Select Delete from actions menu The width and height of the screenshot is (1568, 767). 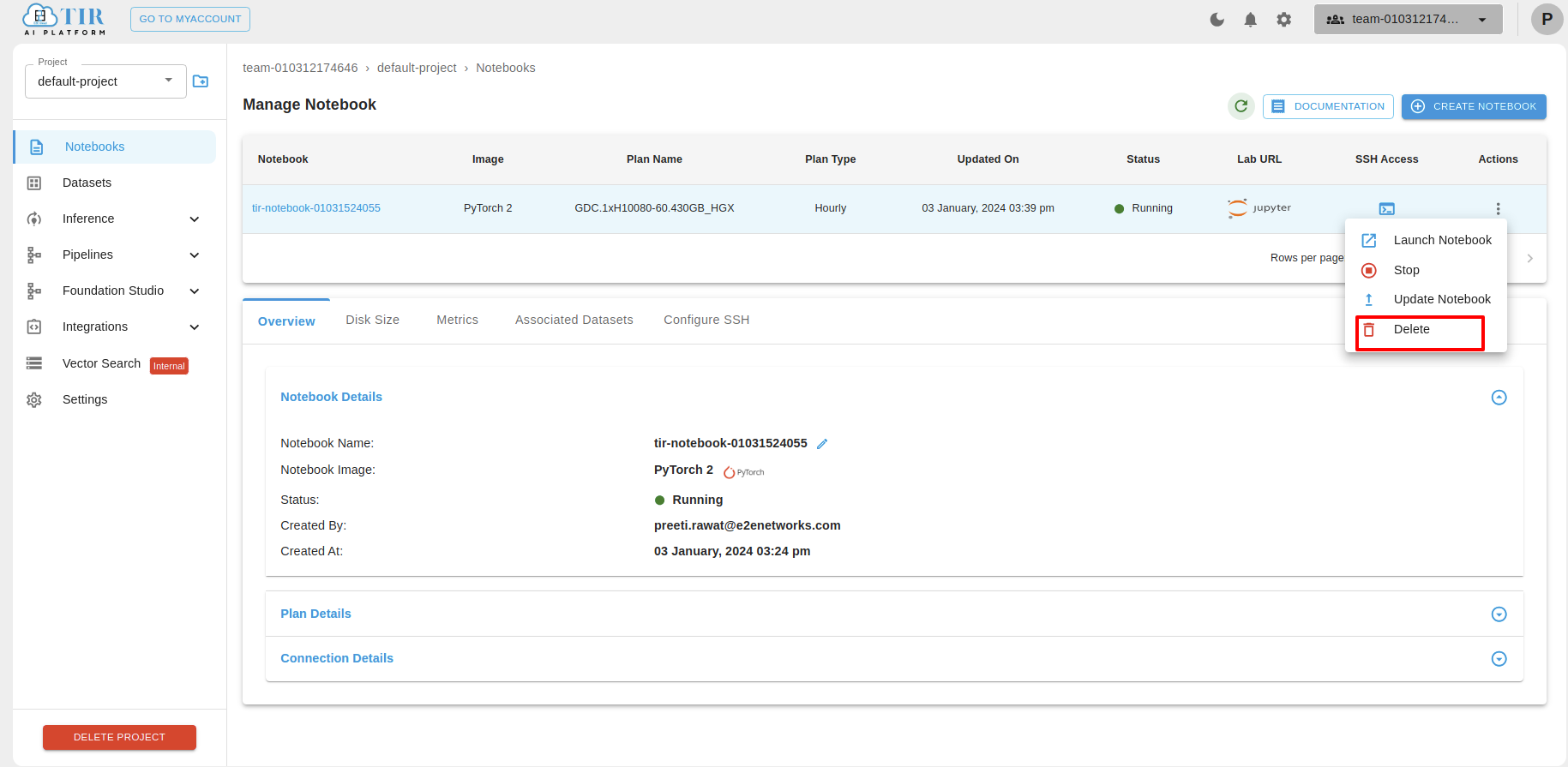pos(1426,329)
